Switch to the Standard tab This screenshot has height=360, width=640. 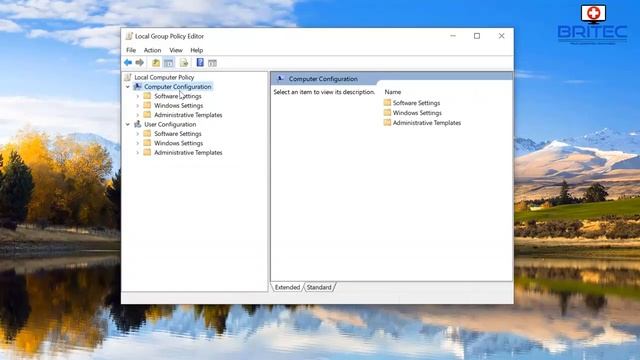(319, 287)
